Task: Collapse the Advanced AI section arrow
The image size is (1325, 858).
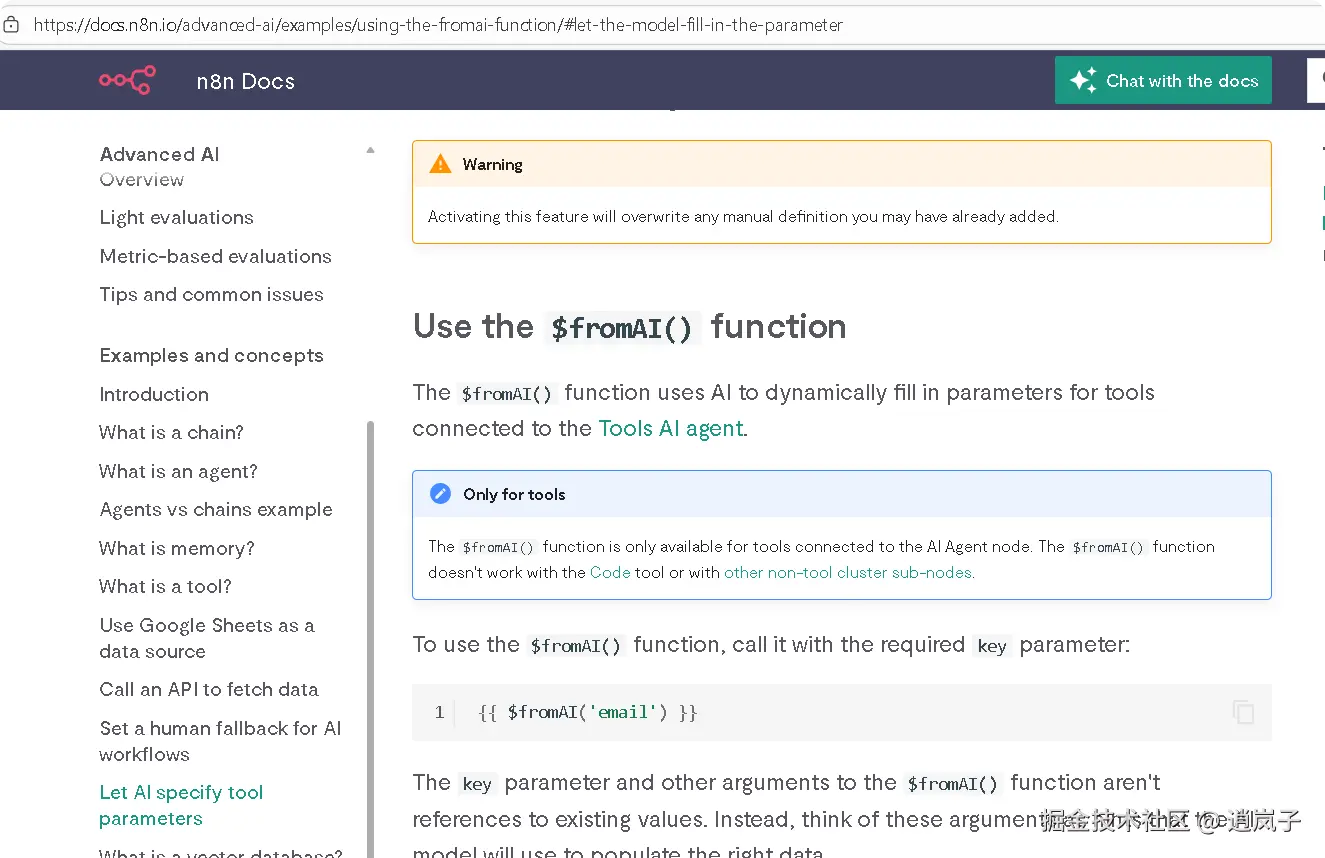Action: (370, 151)
